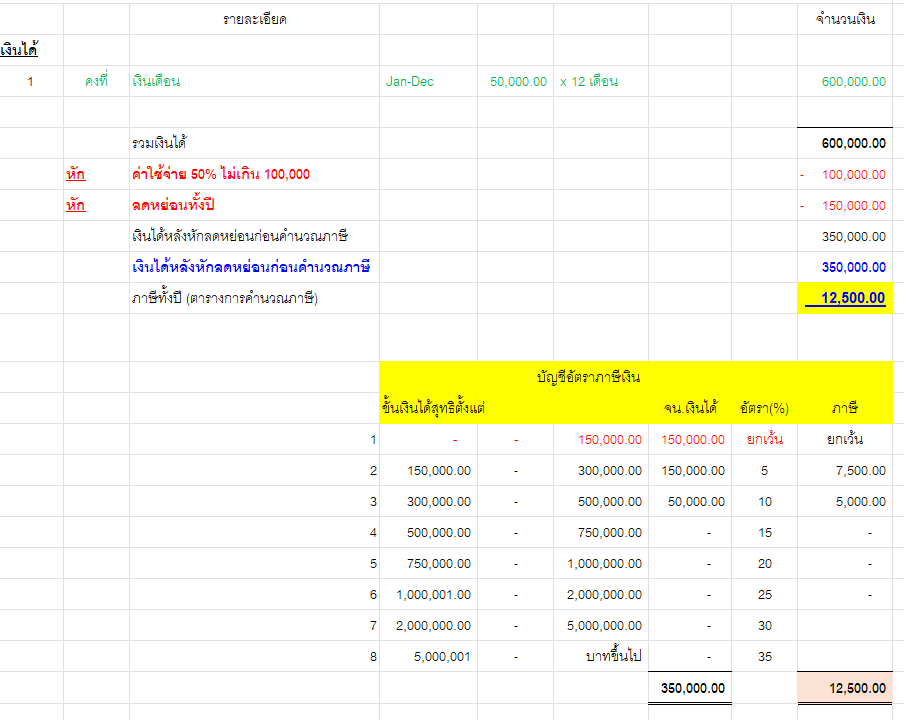This screenshot has height=720, width=904.
Task: Click the blue "เงินได้หลังหักลดหย่อนก่อนคำนวณภาษี" label
Action: pyautogui.click(x=251, y=268)
